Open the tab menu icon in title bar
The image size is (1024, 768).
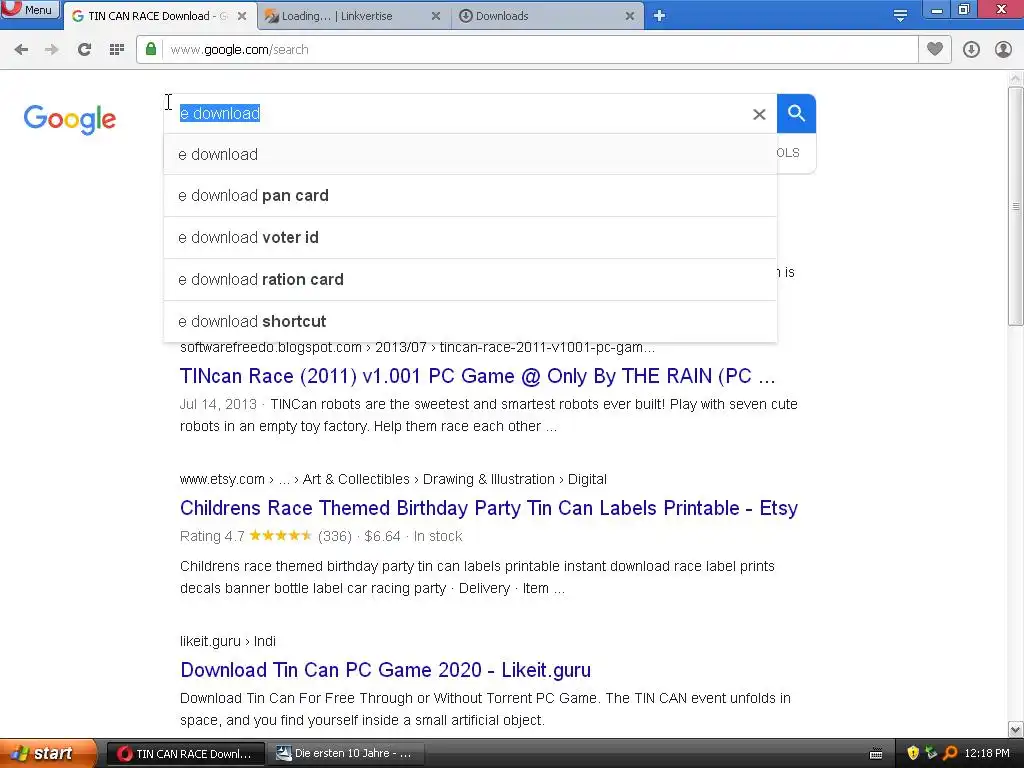tap(900, 16)
